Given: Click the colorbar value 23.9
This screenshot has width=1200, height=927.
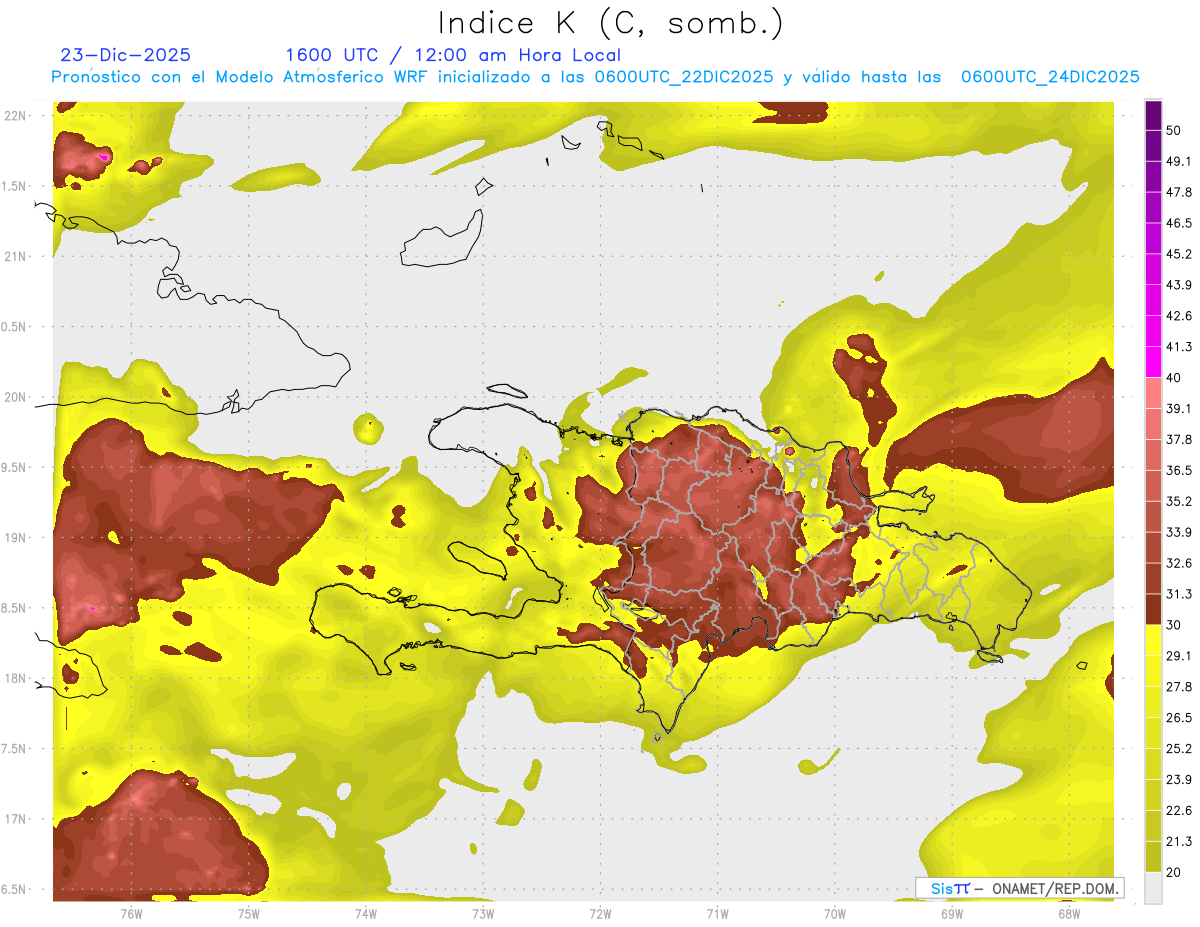Looking at the screenshot, I should (1179, 780).
